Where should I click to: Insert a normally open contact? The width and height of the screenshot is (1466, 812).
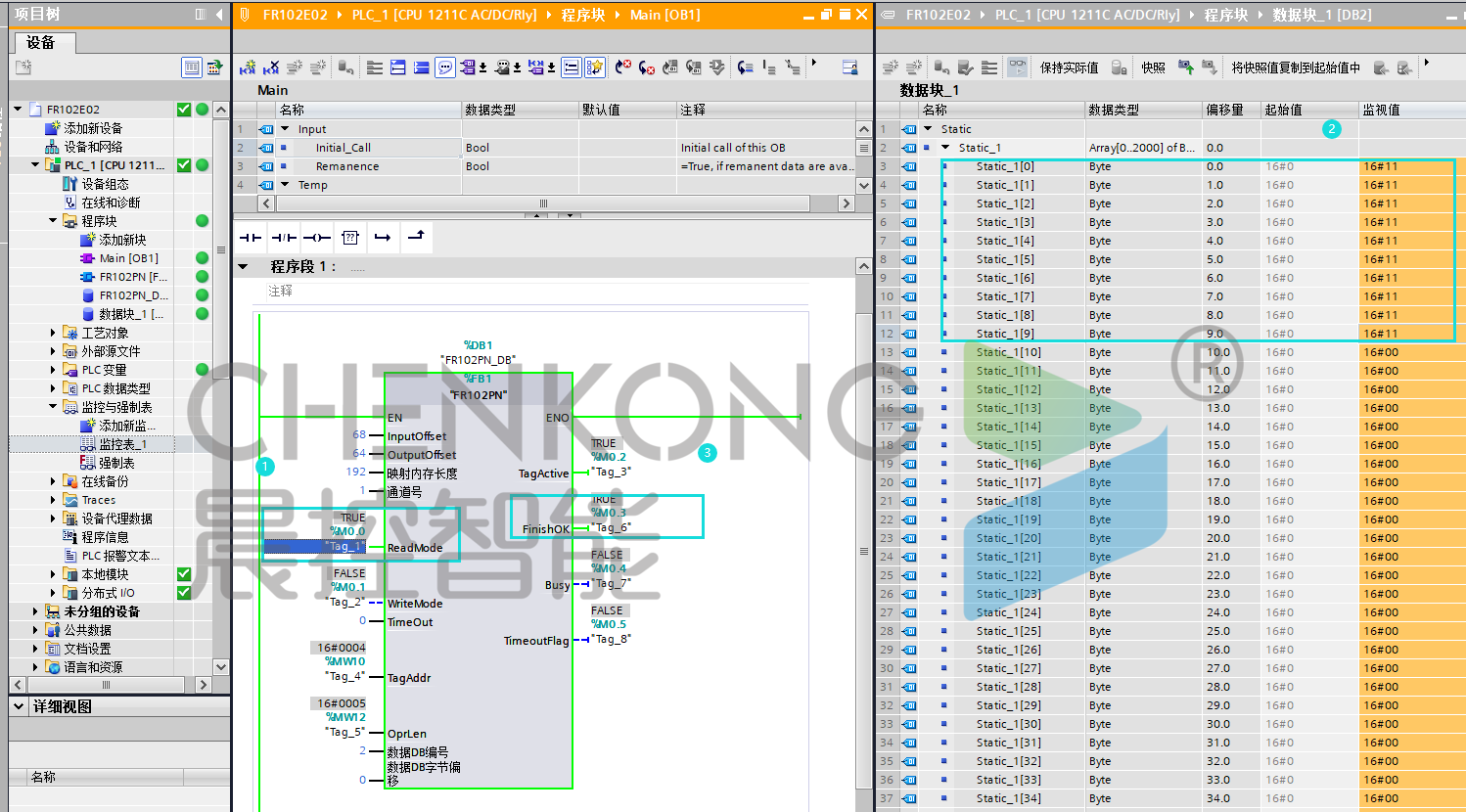point(251,237)
